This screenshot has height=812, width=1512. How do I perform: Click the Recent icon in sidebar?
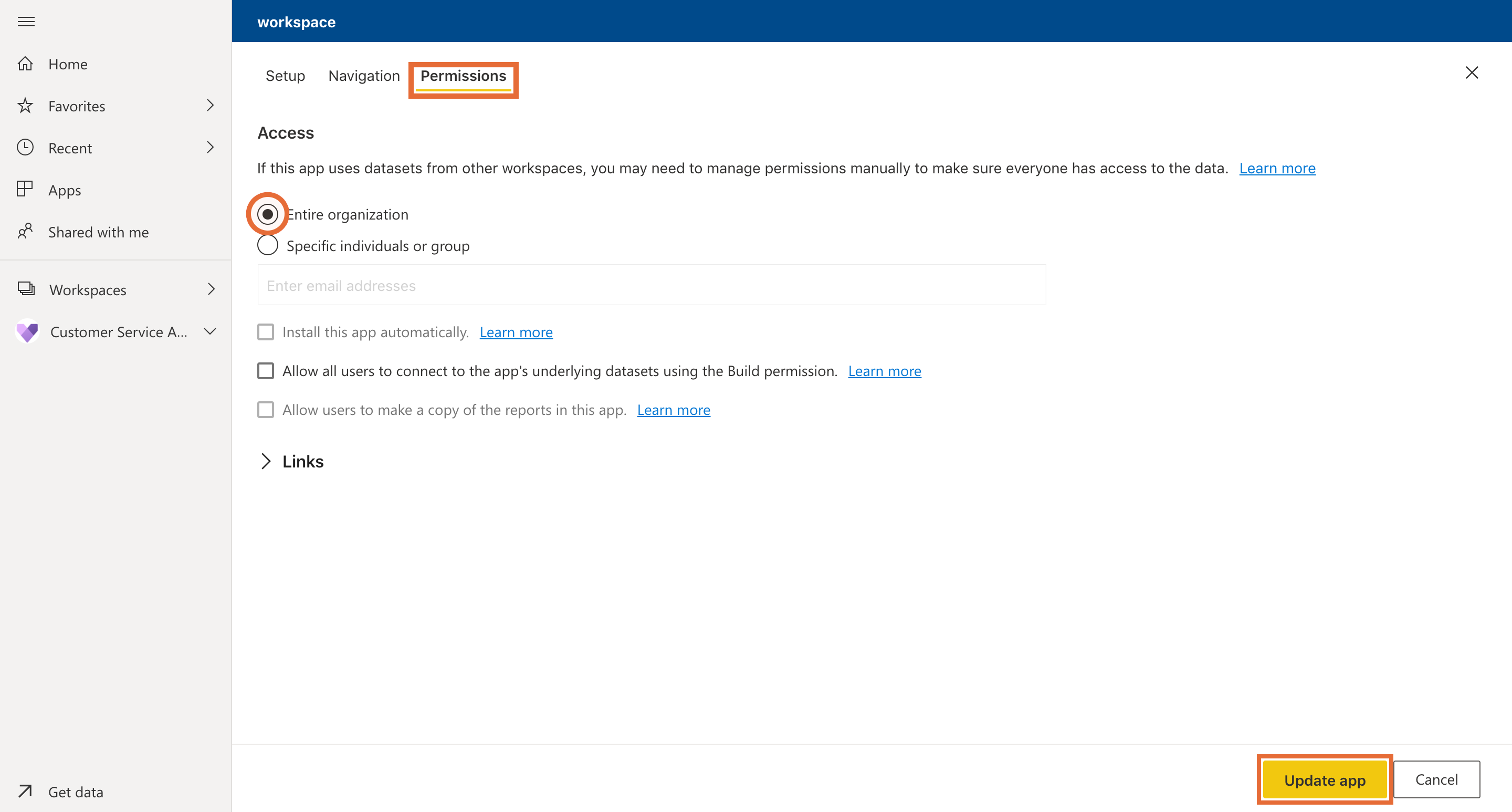pos(28,147)
